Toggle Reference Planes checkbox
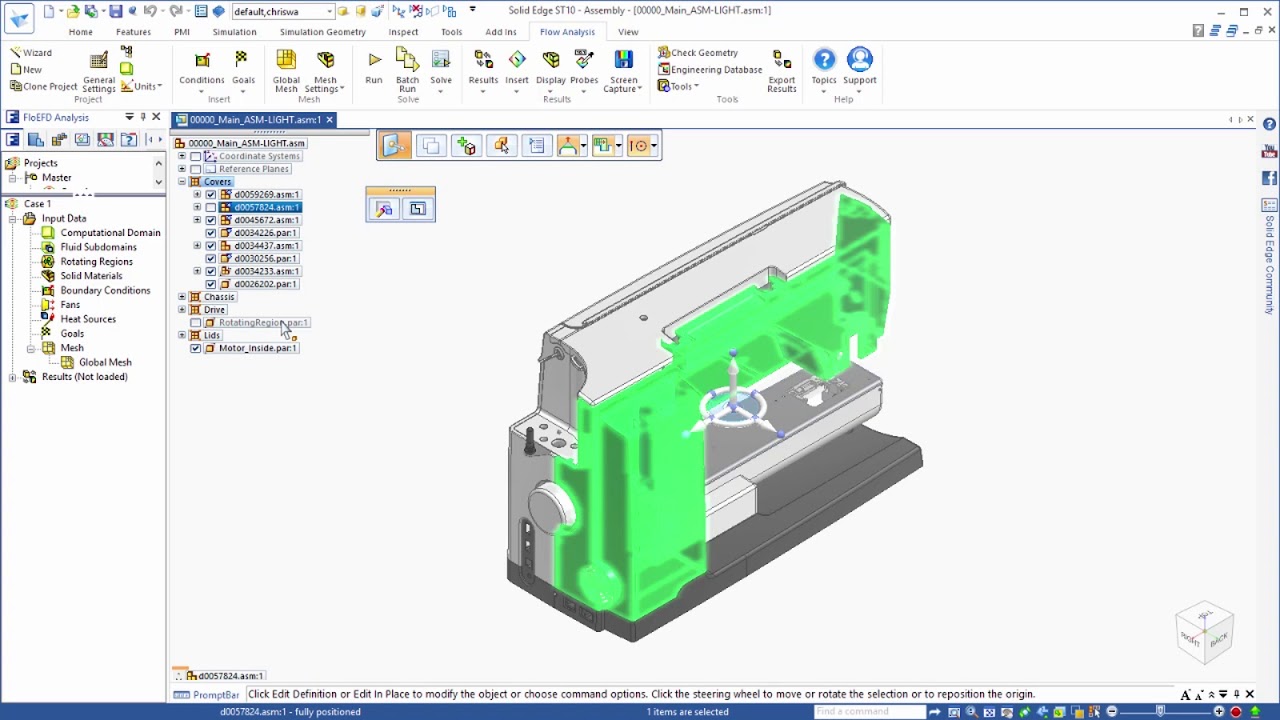1280x720 pixels. [x=196, y=169]
